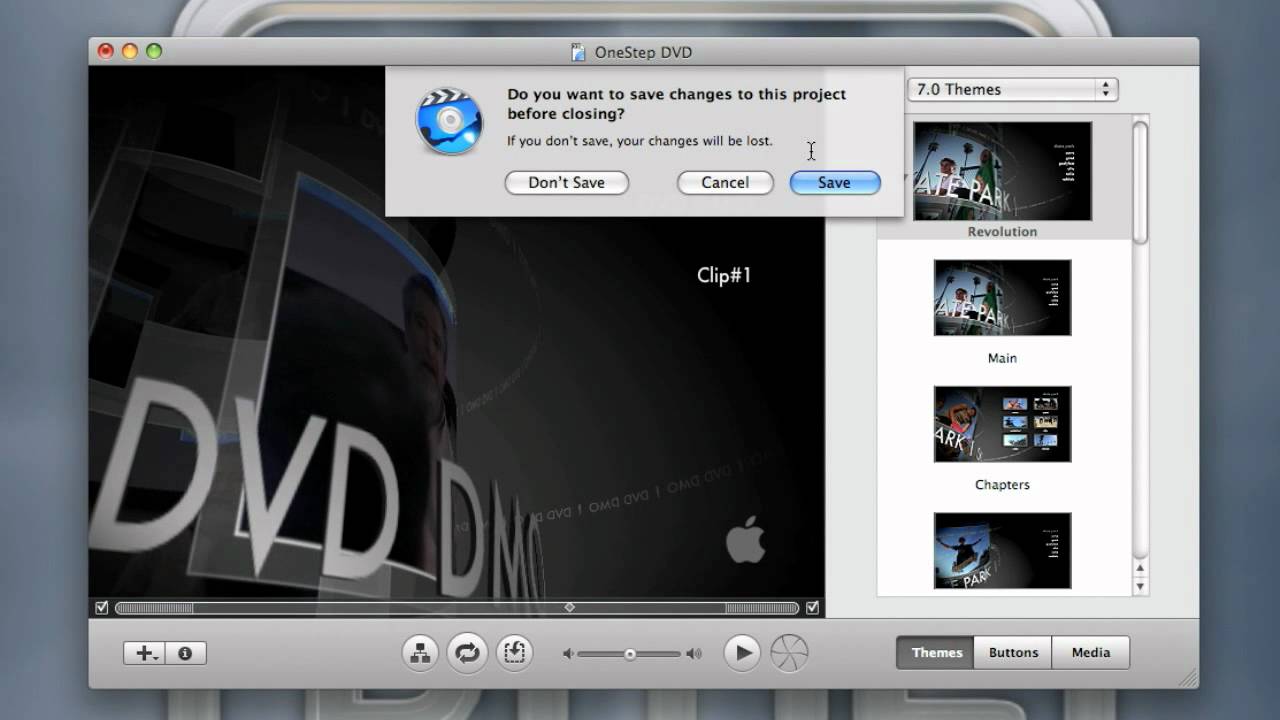Click the Revolution theme label
1280x720 pixels.
[x=1002, y=231]
